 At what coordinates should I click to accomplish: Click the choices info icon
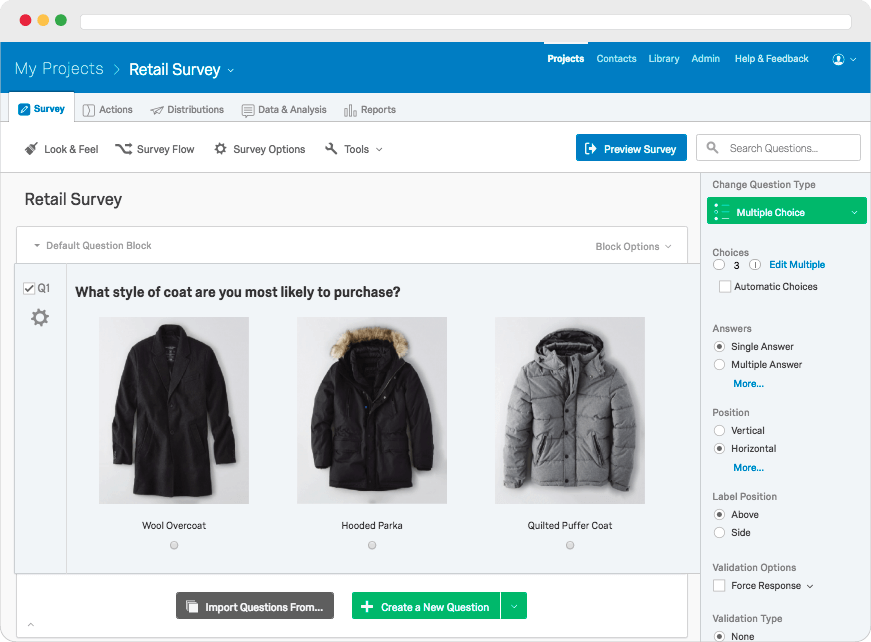point(754,265)
